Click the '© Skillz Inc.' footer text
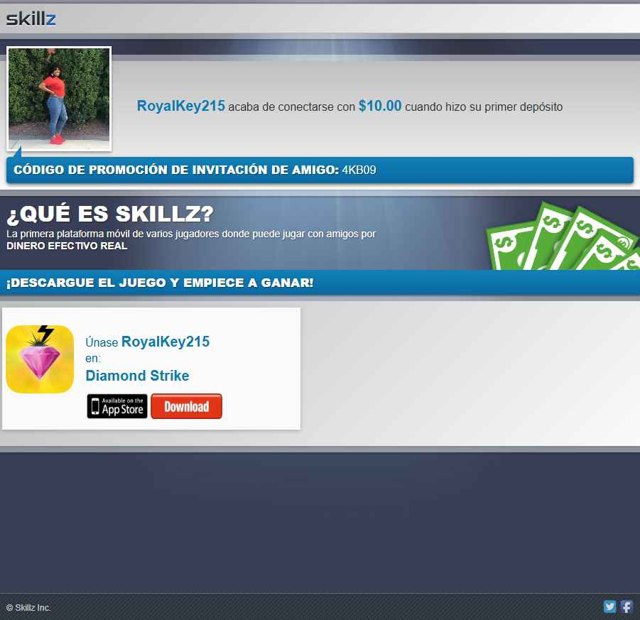This screenshot has height=620, width=640. (28, 607)
